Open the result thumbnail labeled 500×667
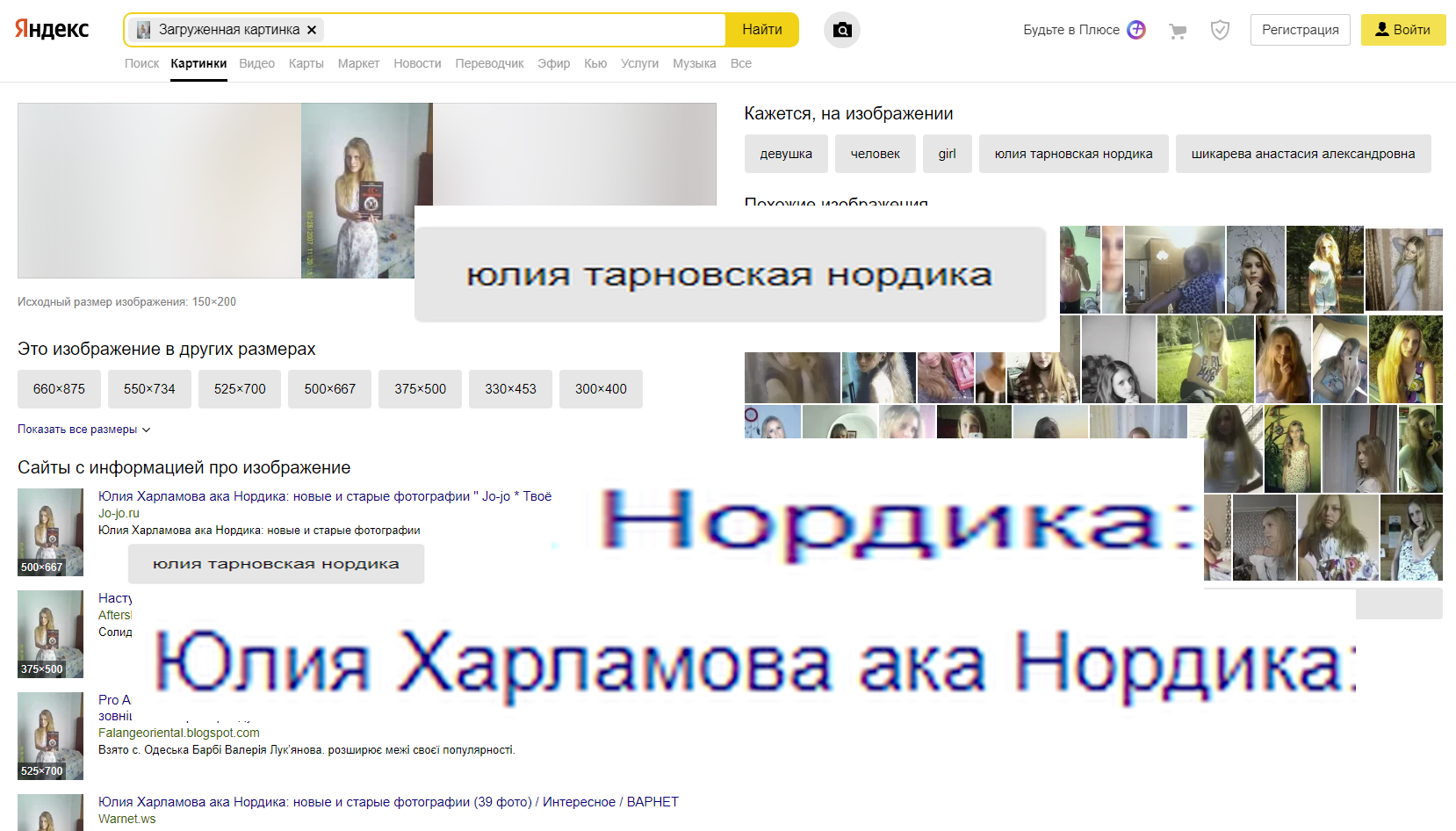1456x831 pixels. (50, 532)
